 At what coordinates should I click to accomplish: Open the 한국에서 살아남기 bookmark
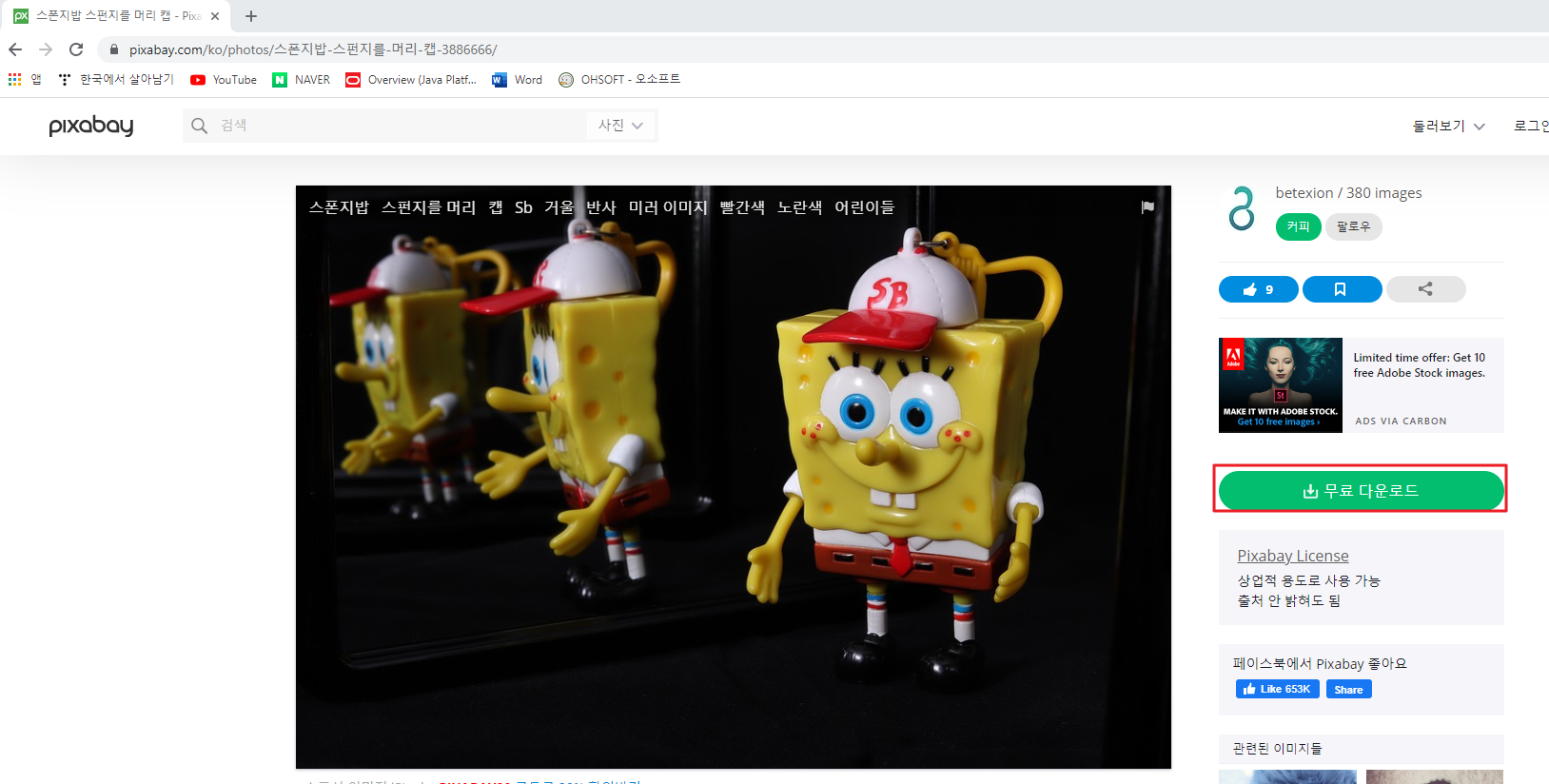116,80
